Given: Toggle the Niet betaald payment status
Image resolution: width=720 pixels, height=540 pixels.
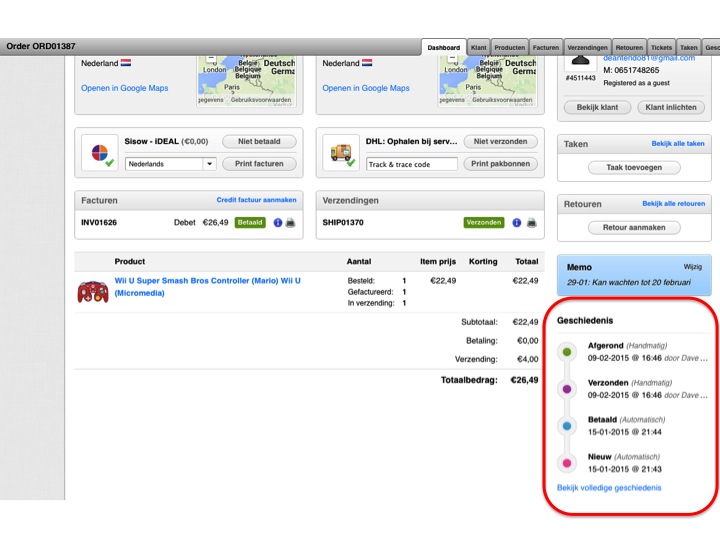Looking at the screenshot, I should click(259, 142).
